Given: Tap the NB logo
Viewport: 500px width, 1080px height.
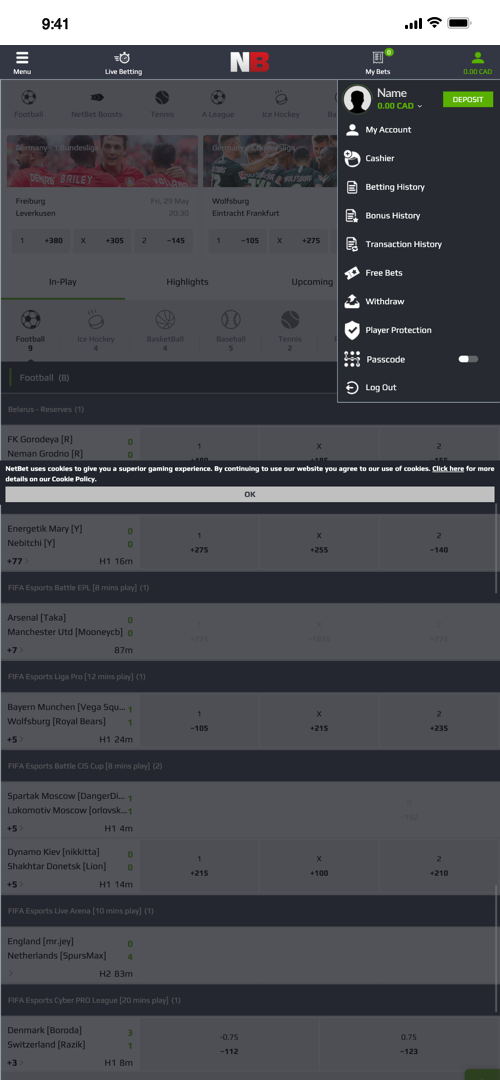Looking at the screenshot, I should [x=249, y=62].
